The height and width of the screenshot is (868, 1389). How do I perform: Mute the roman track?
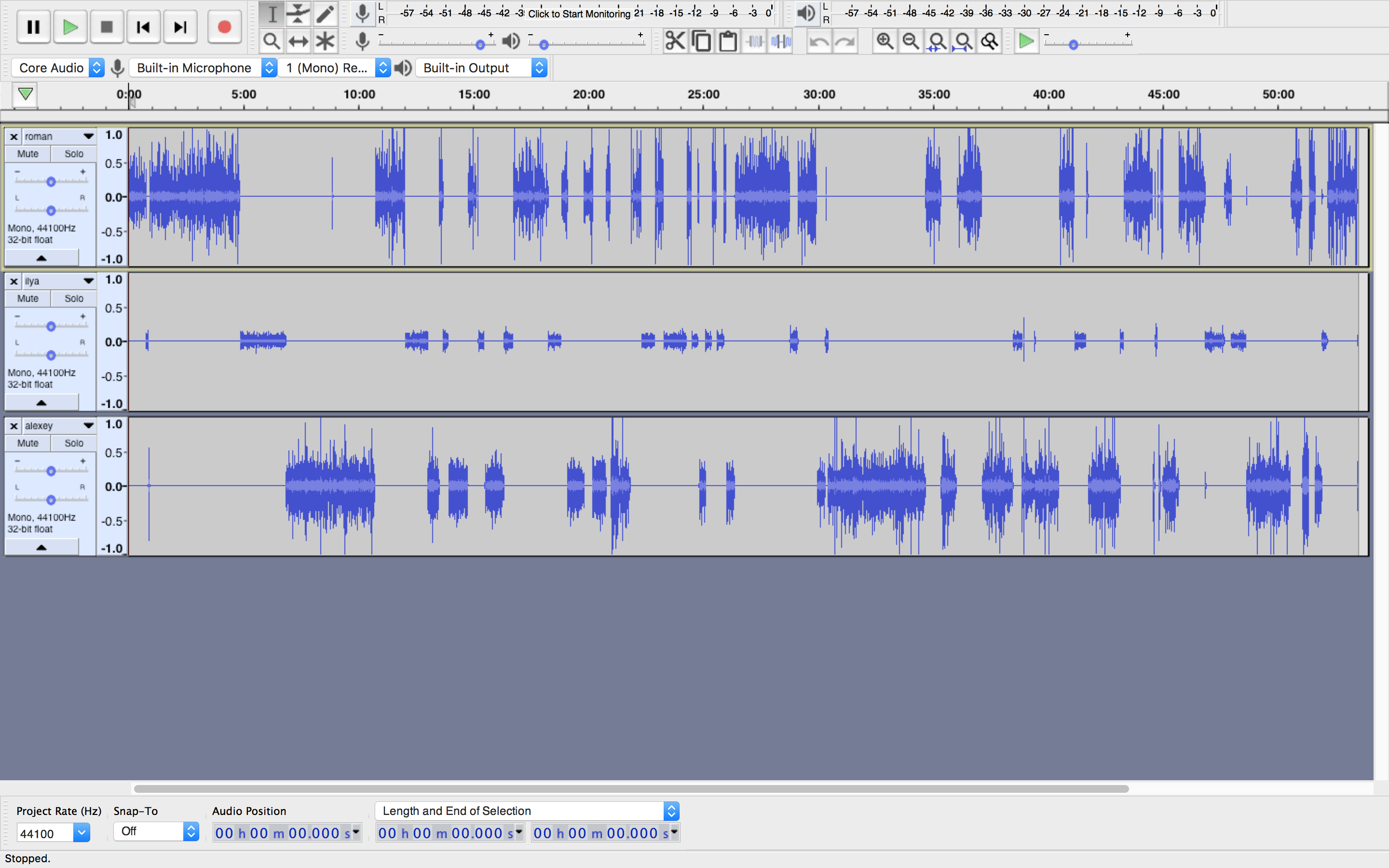pyautogui.click(x=27, y=154)
